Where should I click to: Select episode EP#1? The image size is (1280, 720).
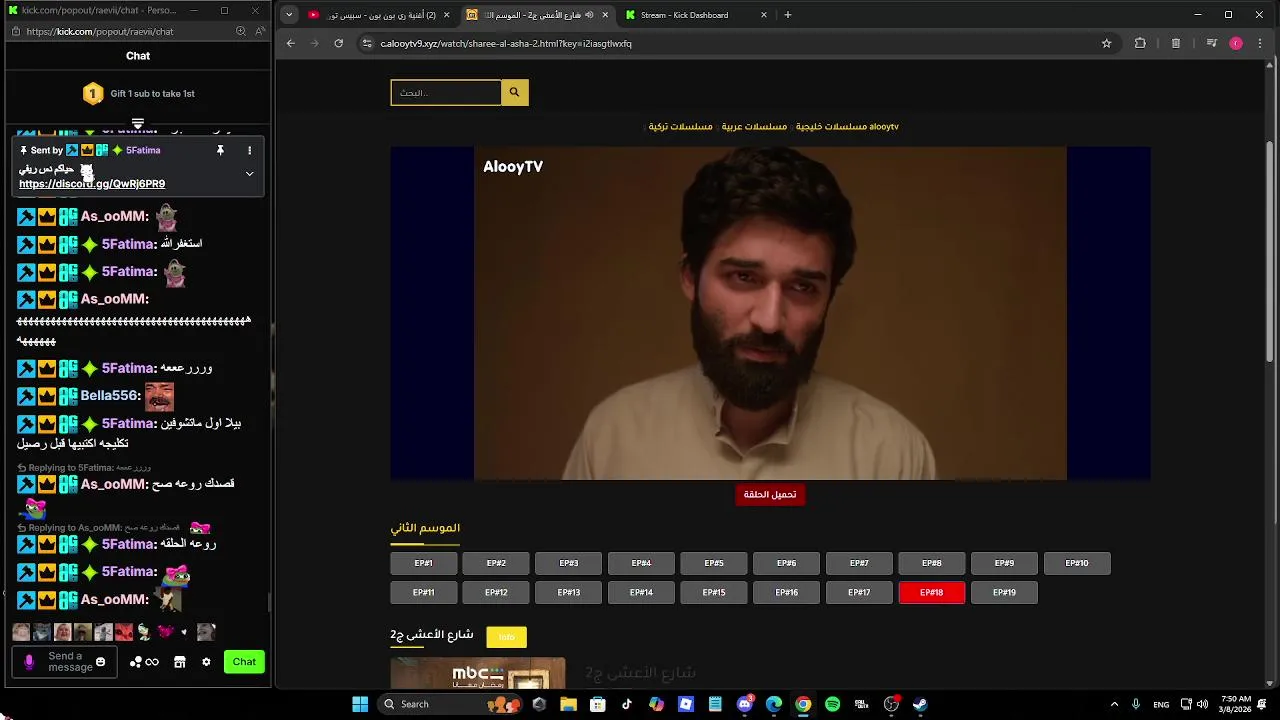pos(423,563)
